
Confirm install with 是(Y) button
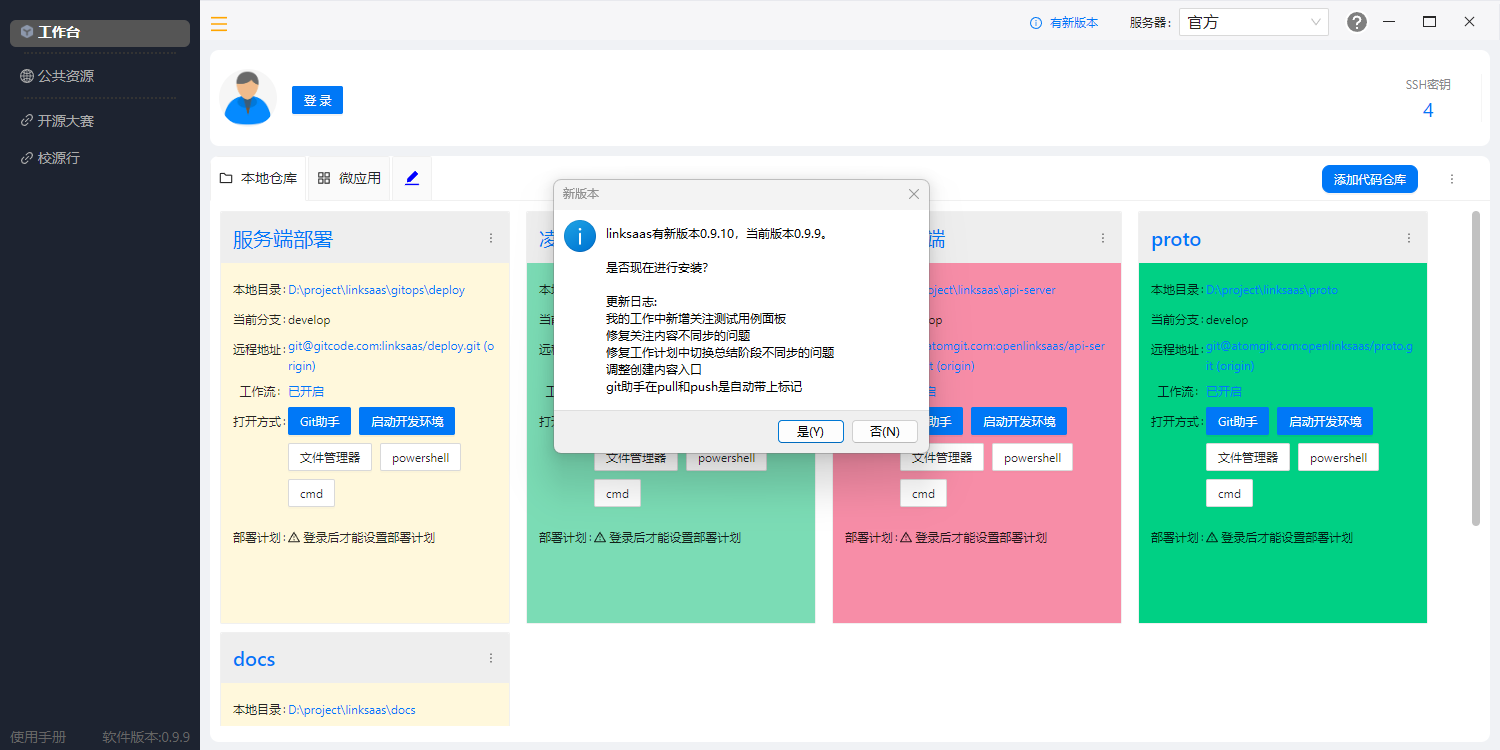click(810, 431)
